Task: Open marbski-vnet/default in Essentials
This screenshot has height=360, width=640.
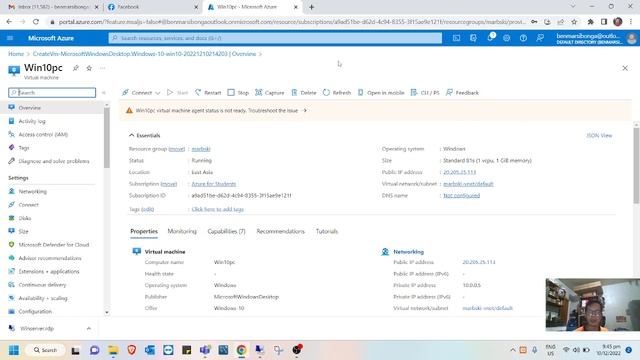Action: 468,184
